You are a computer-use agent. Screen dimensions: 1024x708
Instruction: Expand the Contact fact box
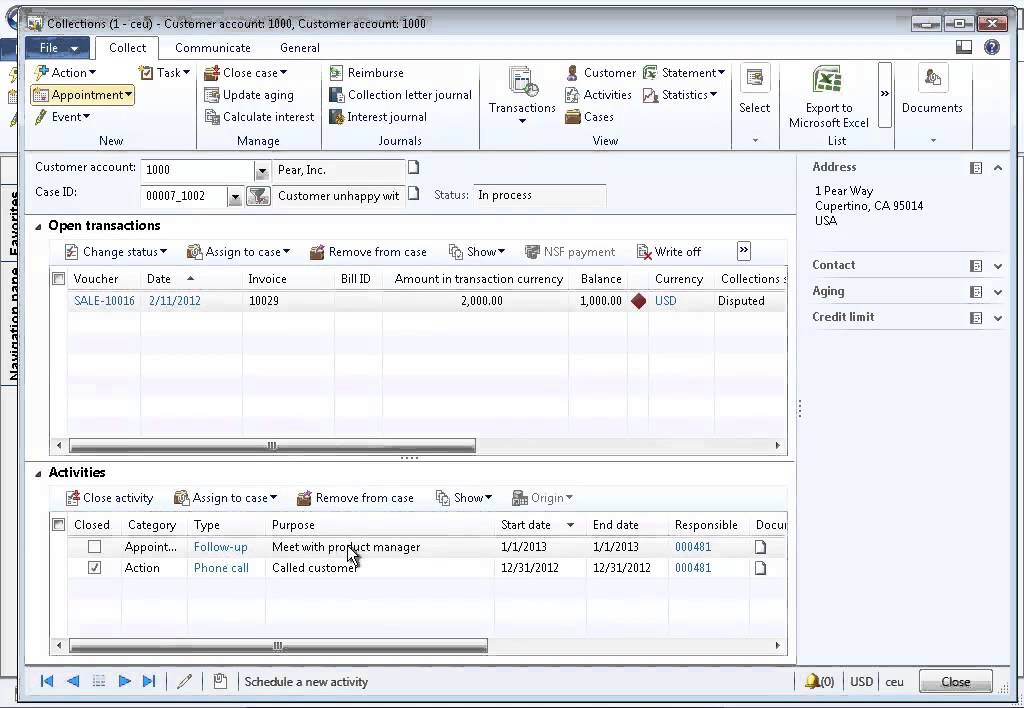coord(998,266)
